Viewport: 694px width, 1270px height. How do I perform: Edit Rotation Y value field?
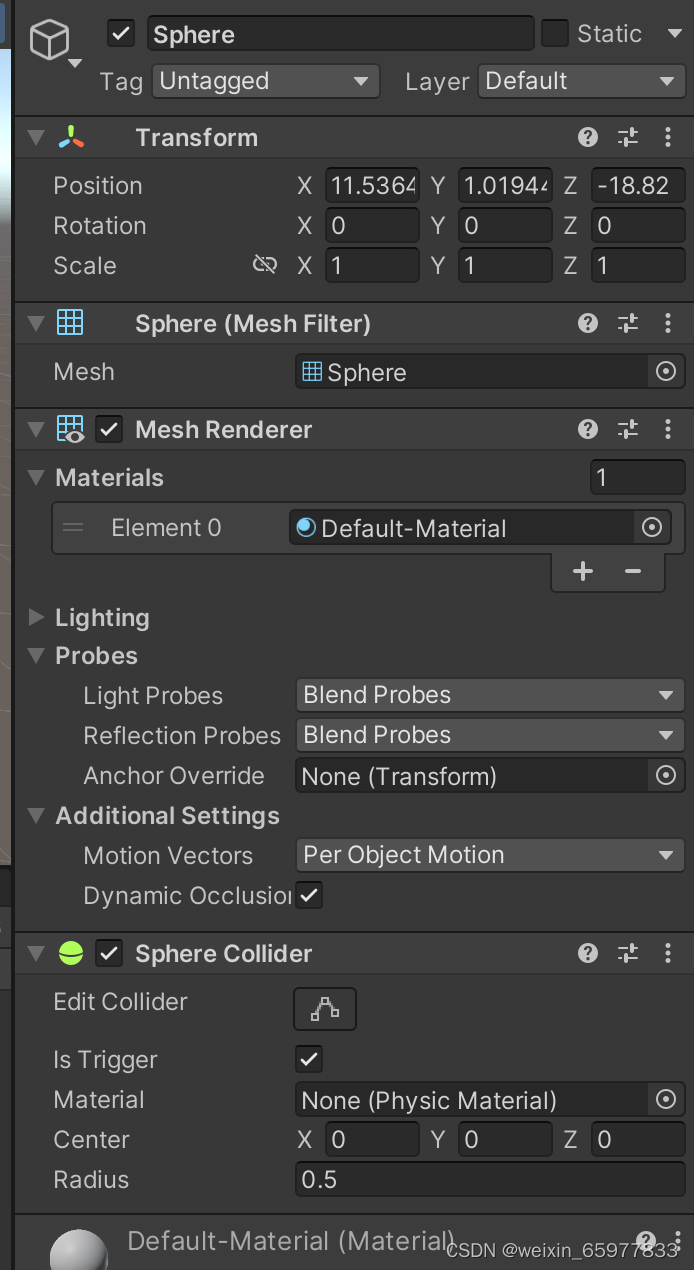click(505, 226)
